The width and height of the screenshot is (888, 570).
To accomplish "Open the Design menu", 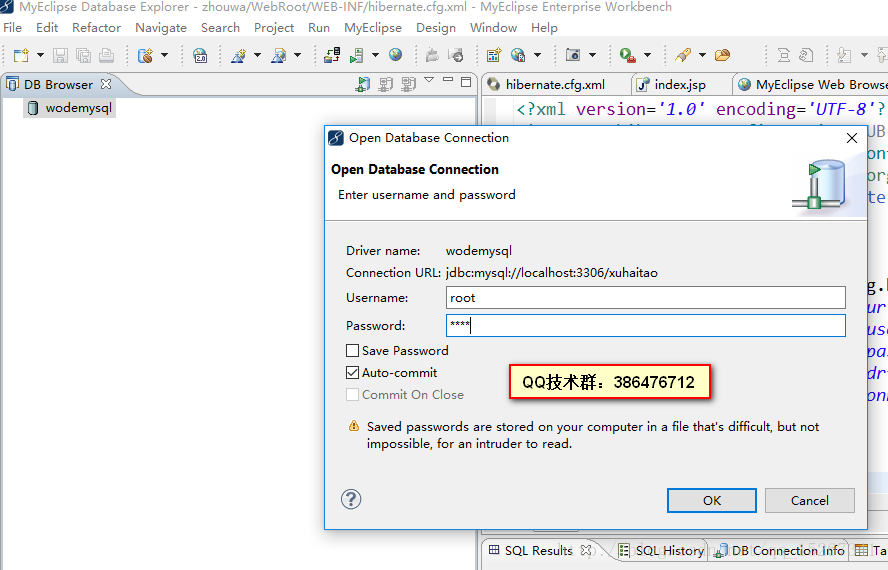I will coord(436,28).
